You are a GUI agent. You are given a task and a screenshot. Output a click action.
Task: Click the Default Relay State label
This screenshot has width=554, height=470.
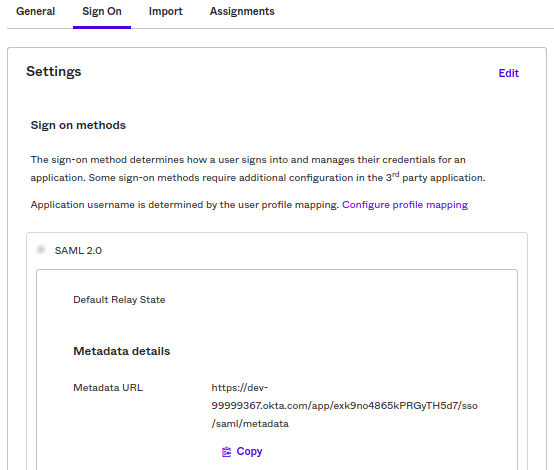coord(119,300)
